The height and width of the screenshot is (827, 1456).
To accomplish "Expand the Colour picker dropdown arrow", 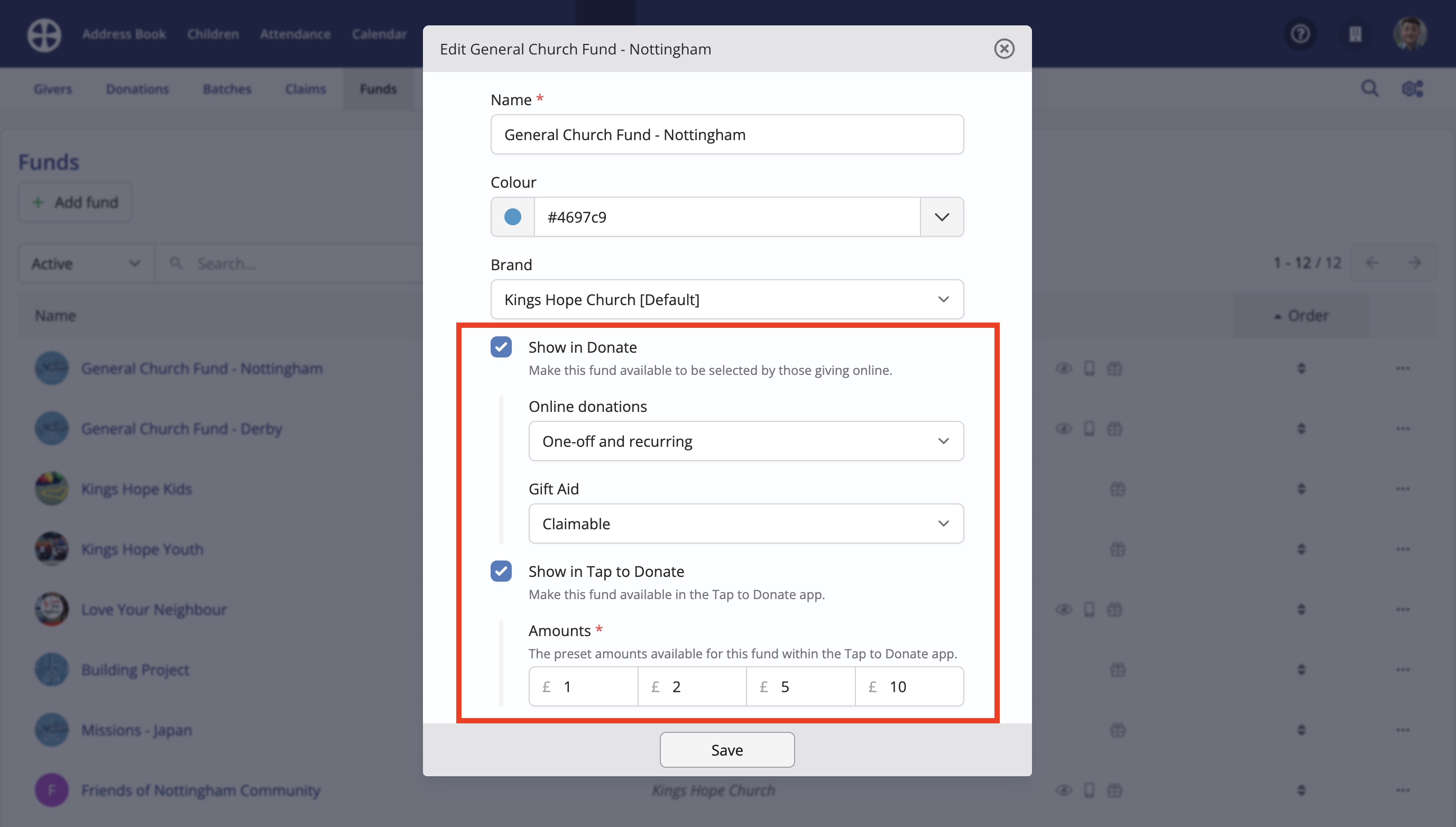I will (x=942, y=217).
